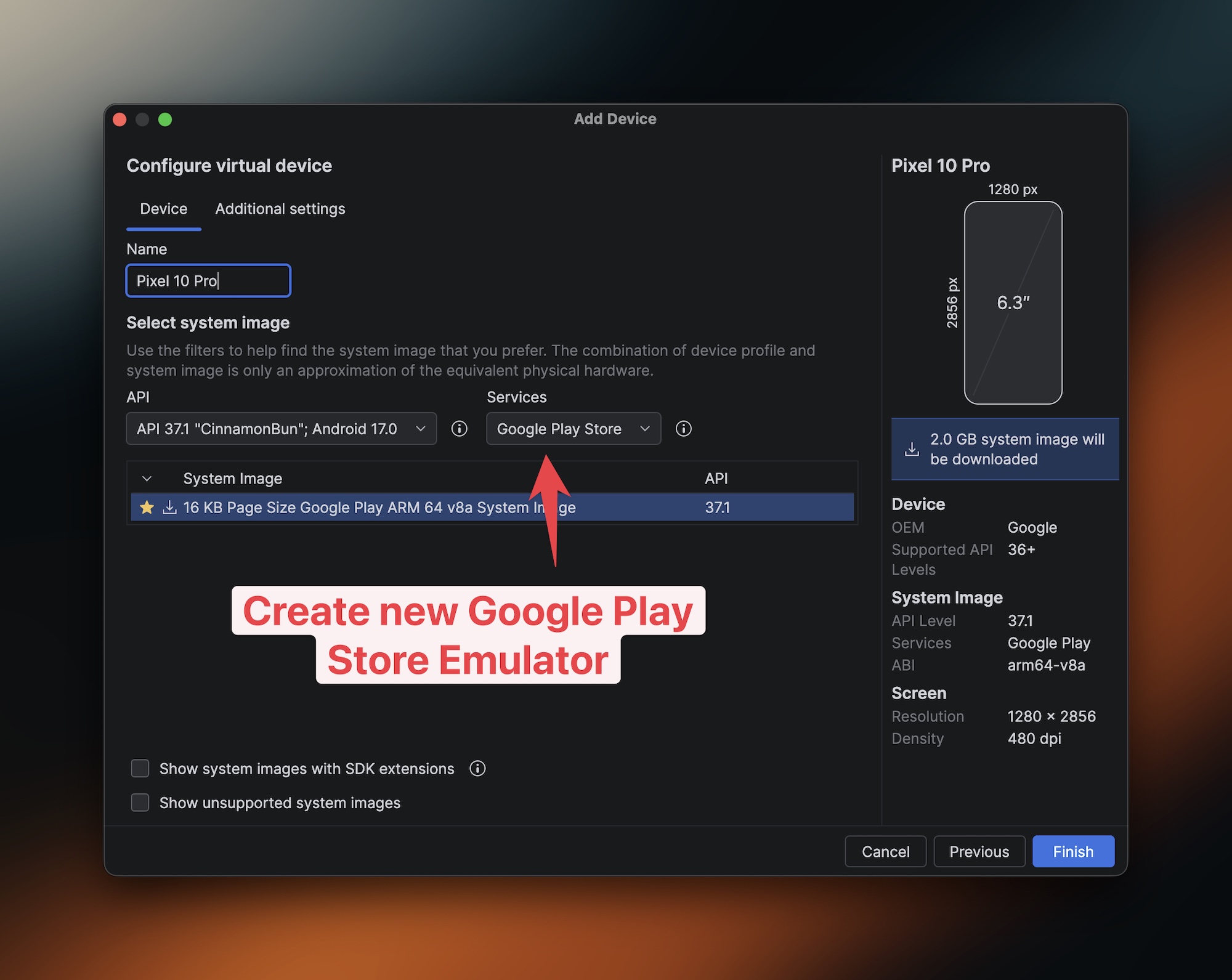
Task: Click the info icon beside SDK extensions checkbox
Action: click(x=477, y=768)
